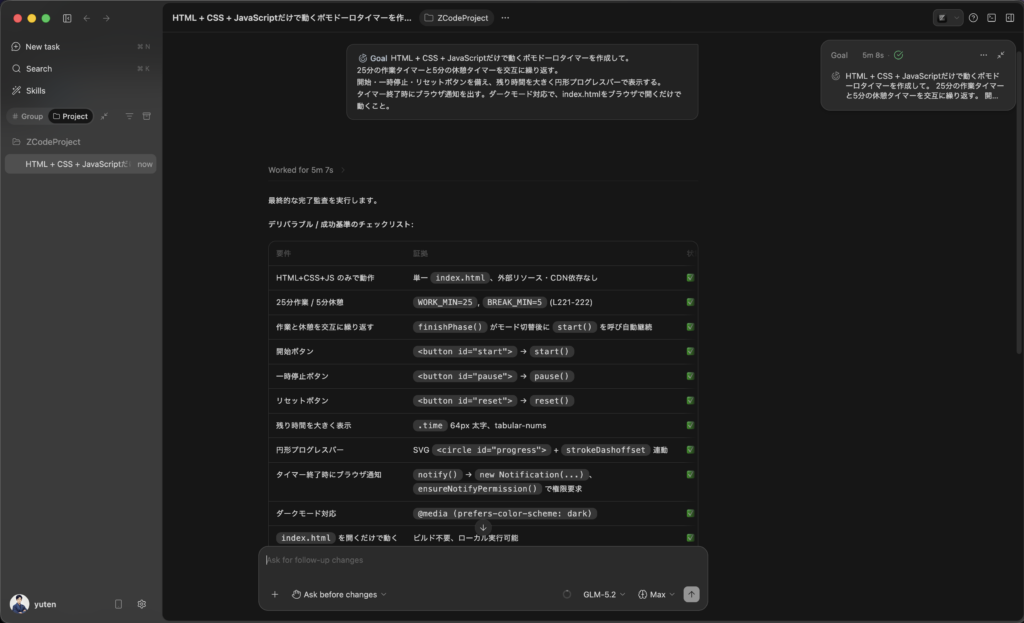Switch the list to Project view
This screenshot has width=1024, height=623.
pyautogui.click(x=71, y=116)
